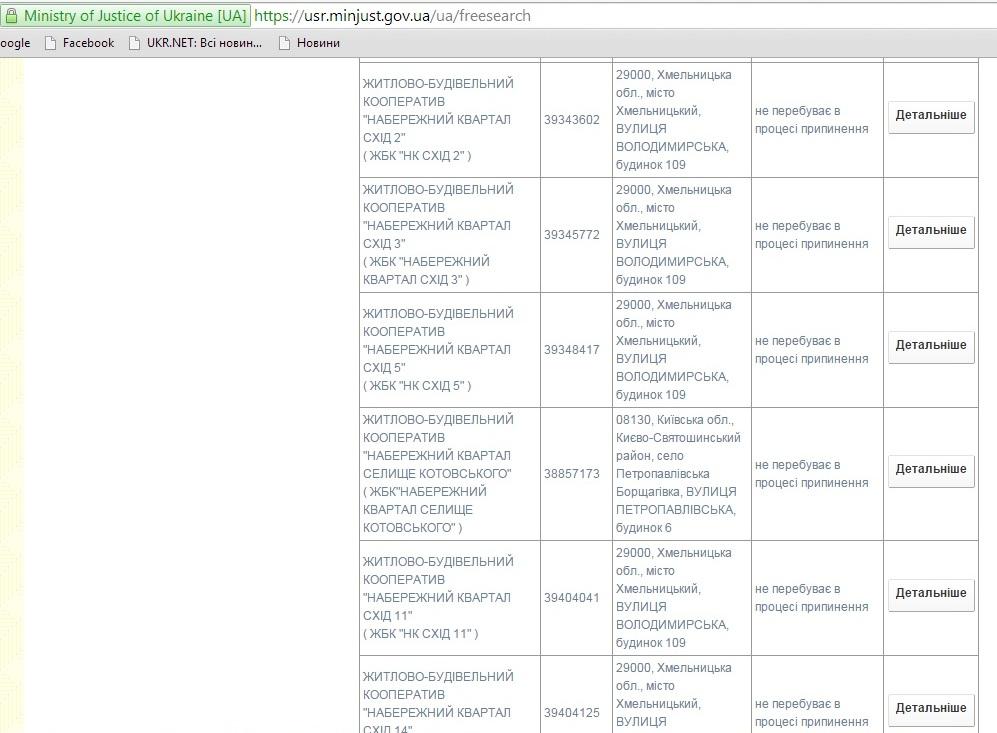Click Детальніше for code 39404125
This screenshot has width=997, height=733.
pos(931,709)
